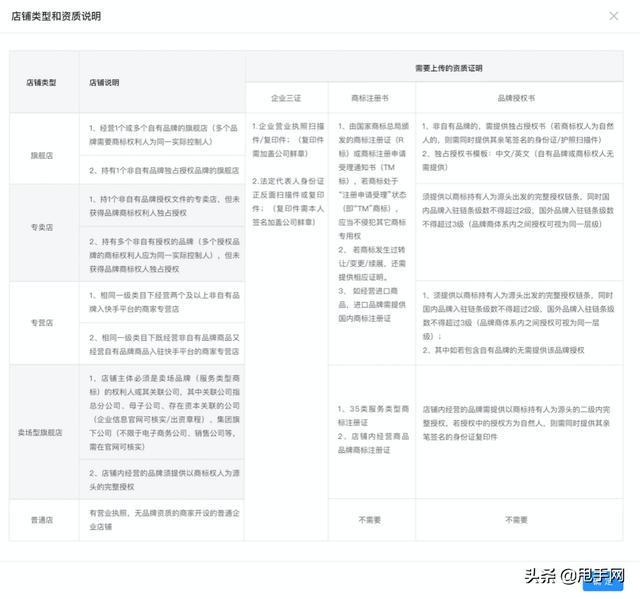The image size is (640, 599).
Task: Click 不需要 under the 品牌授权书 column
Action: (516, 520)
